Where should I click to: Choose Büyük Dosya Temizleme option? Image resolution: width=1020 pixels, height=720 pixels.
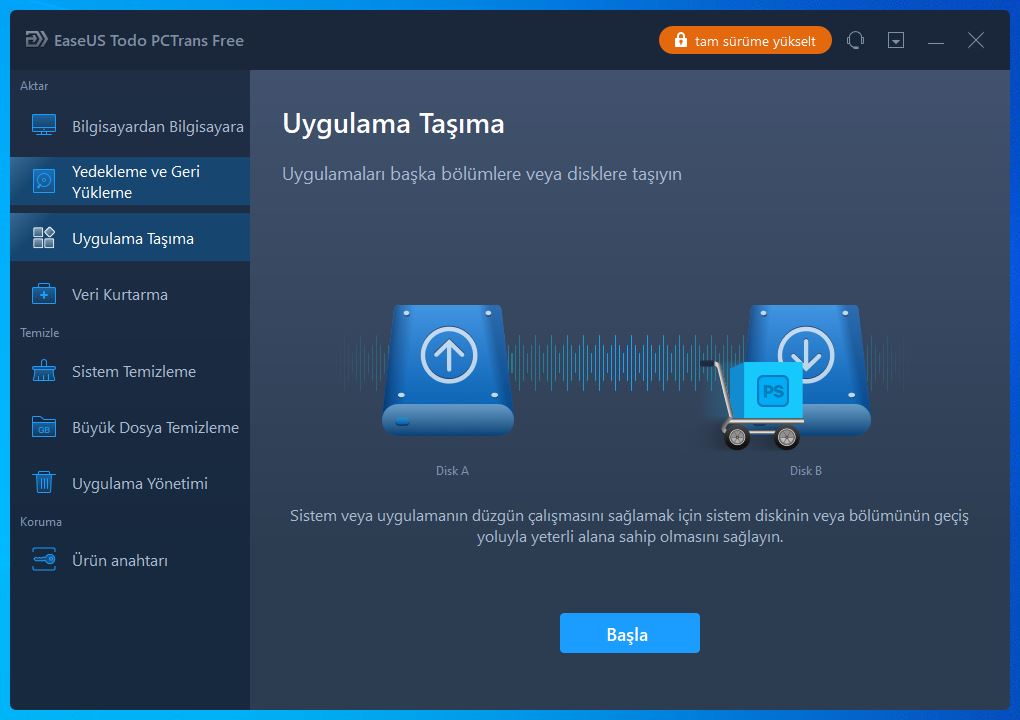pyautogui.click(x=130, y=427)
